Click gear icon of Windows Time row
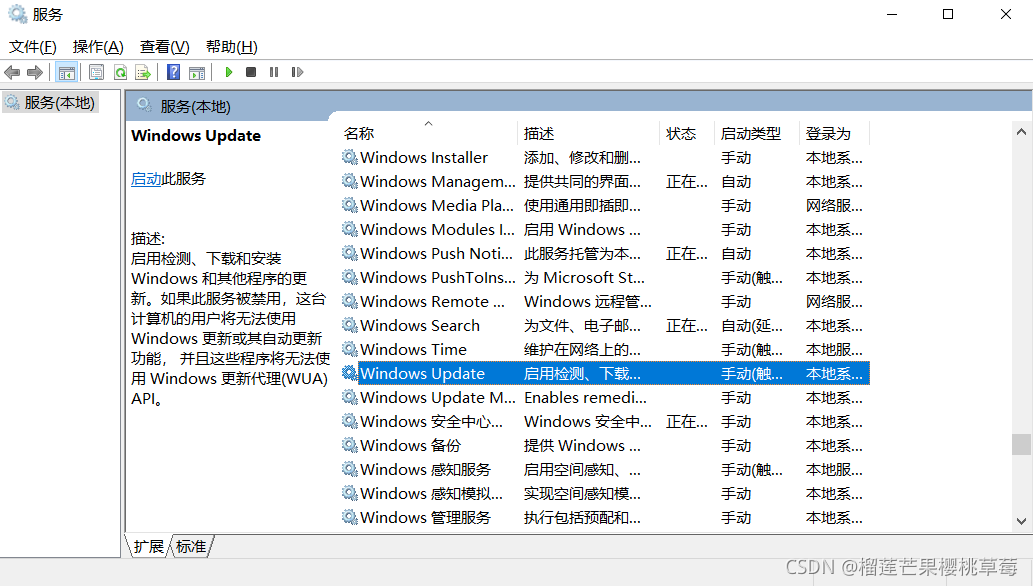Viewport: 1033px width, 586px height. point(350,349)
